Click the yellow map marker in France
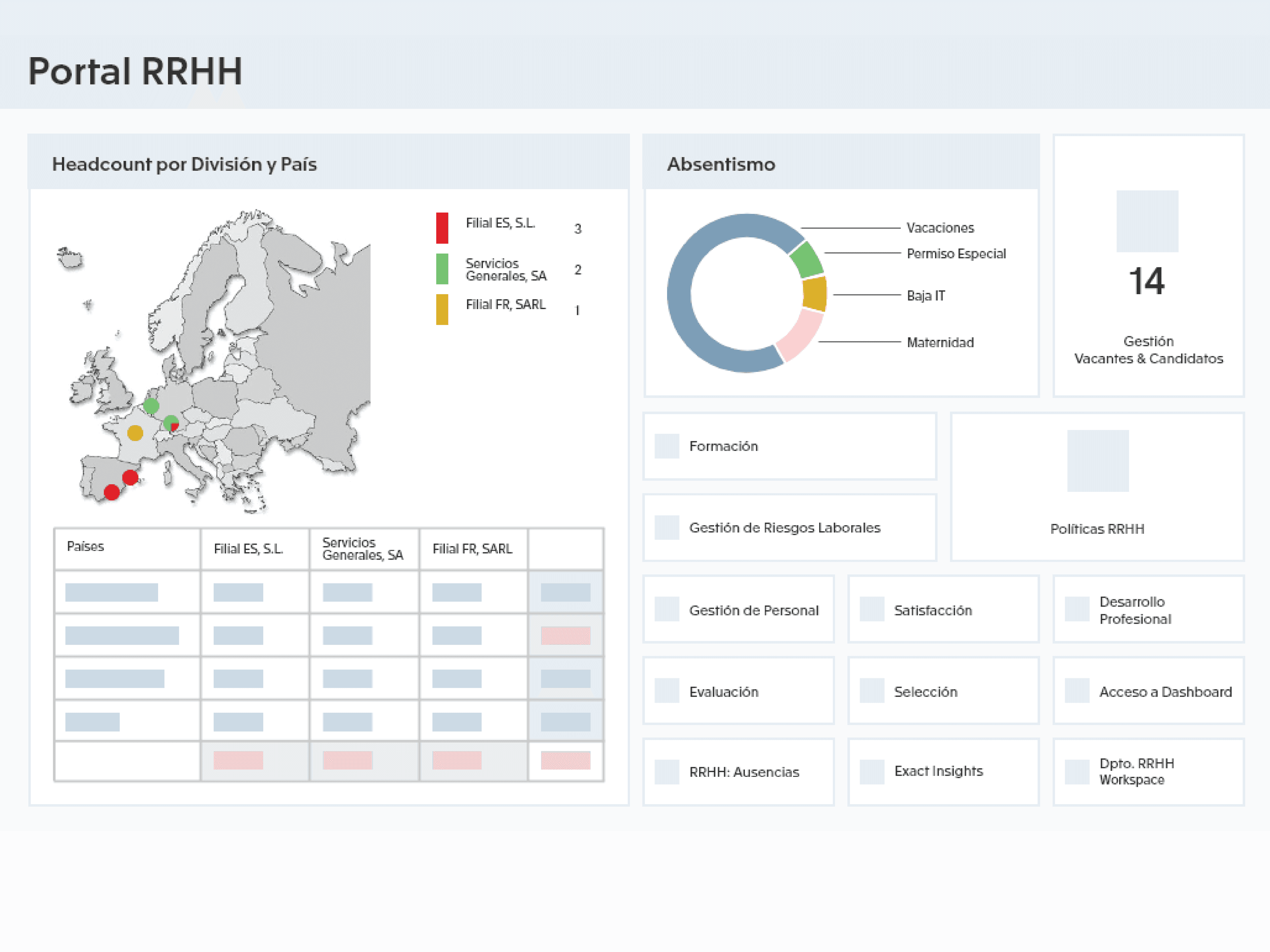 click(135, 433)
